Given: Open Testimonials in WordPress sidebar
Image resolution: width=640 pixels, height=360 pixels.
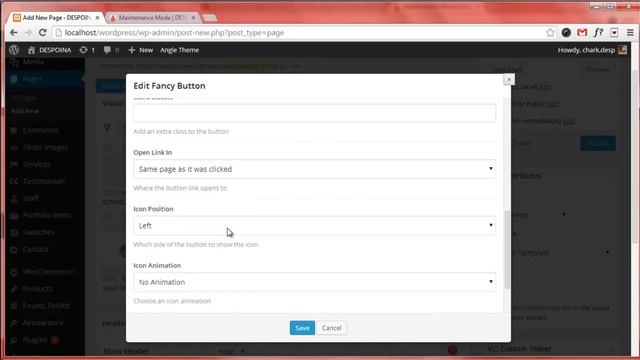Looking at the screenshot, I should tap(43, 181).
